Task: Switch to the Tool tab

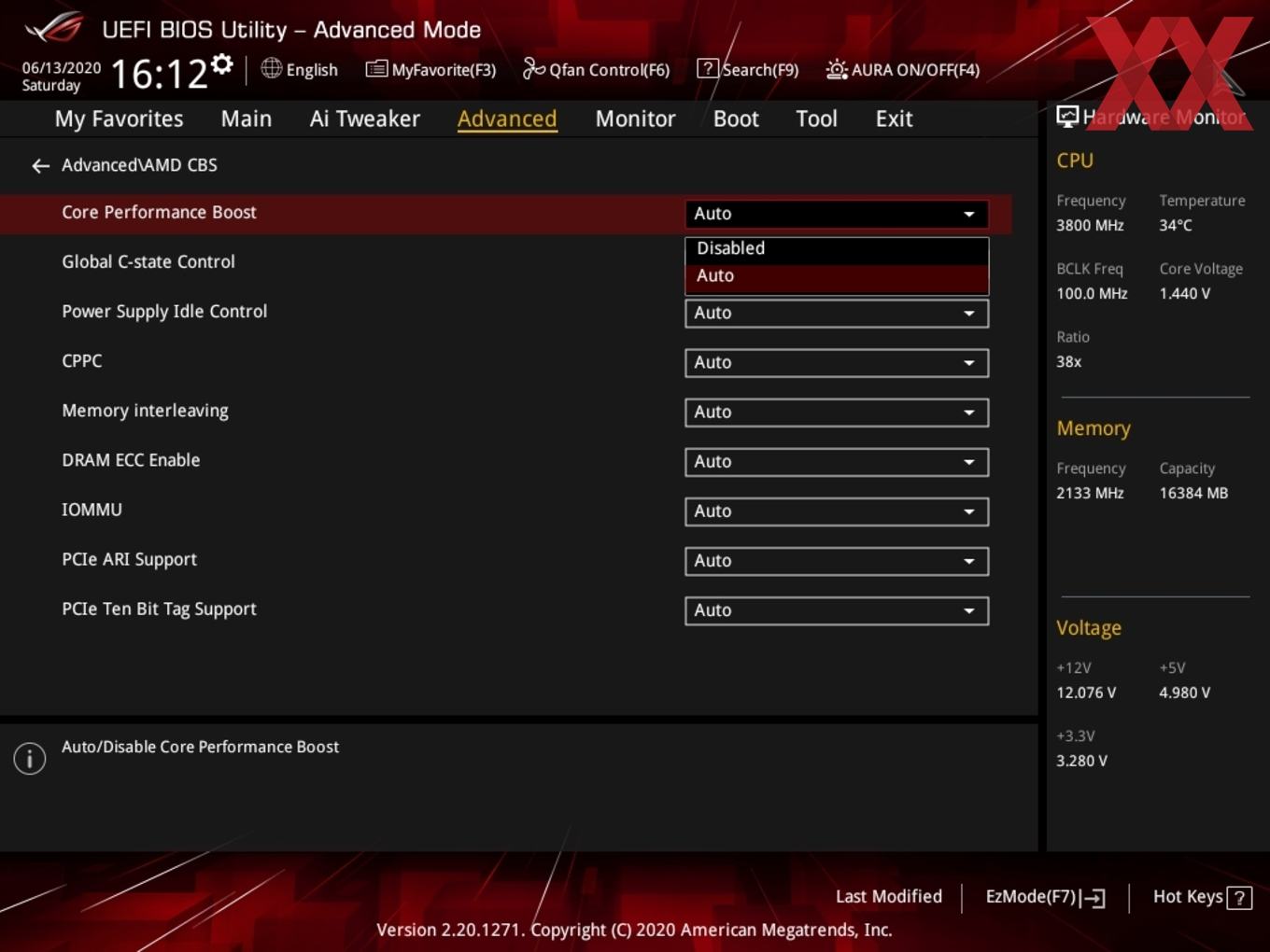Action: click(x=816, y=119)
